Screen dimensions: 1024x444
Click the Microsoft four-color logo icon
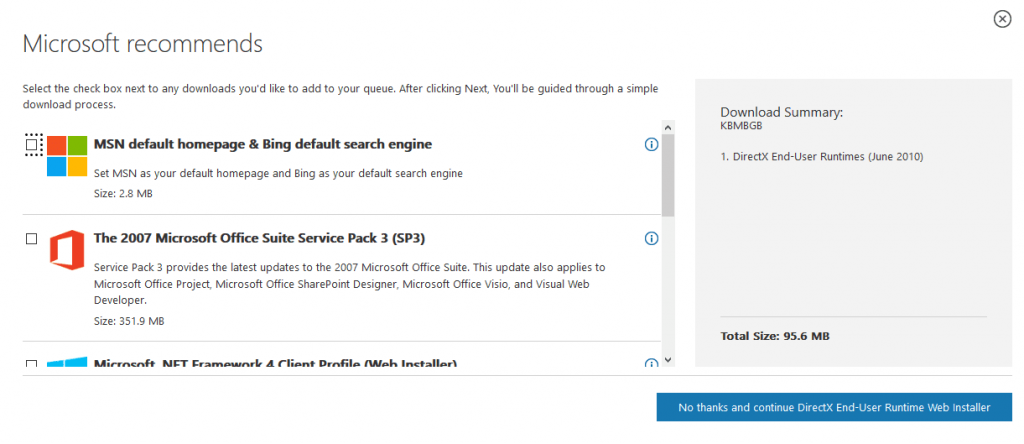(x=67, y=155)
